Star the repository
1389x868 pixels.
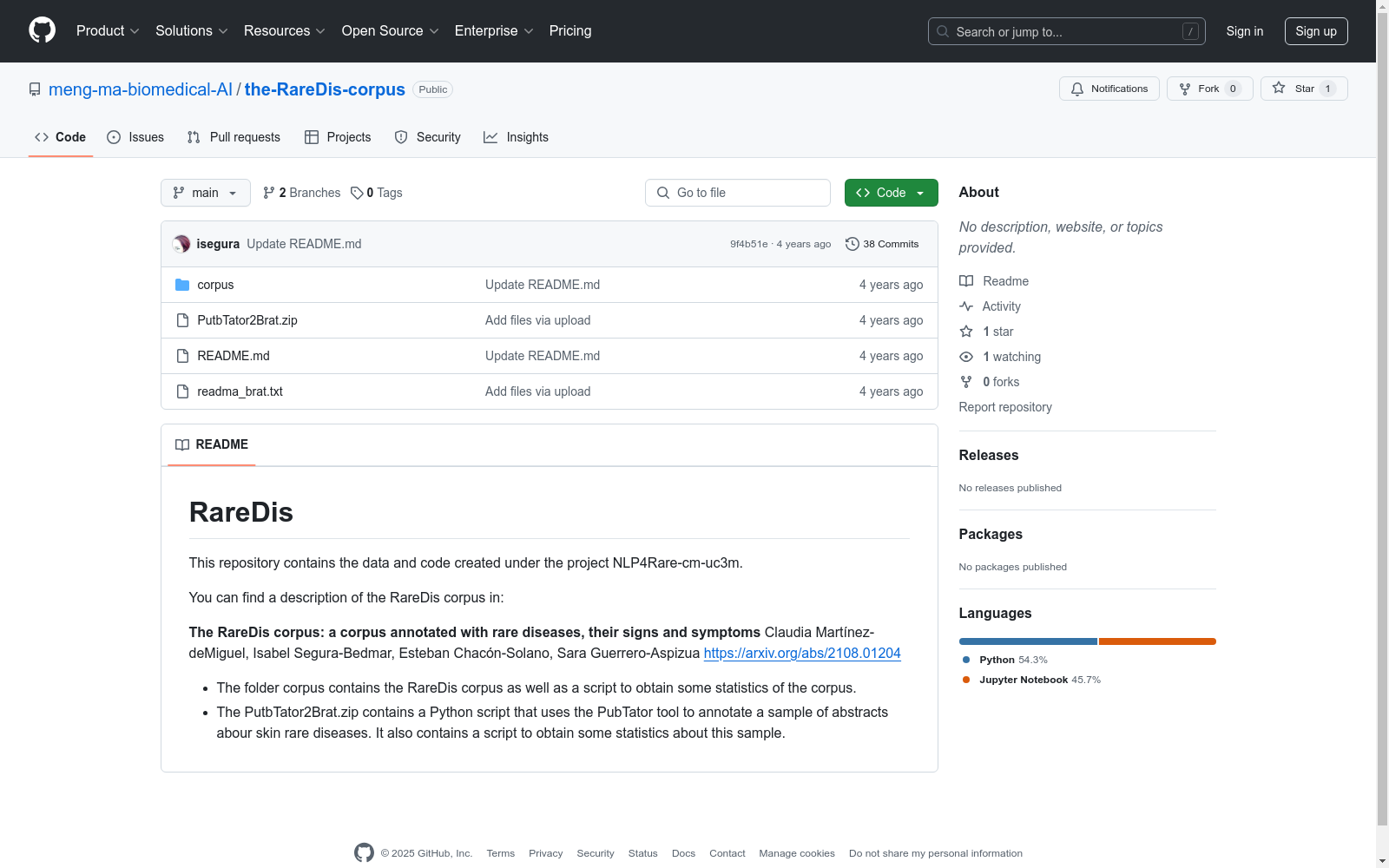tap(1304, 89)
